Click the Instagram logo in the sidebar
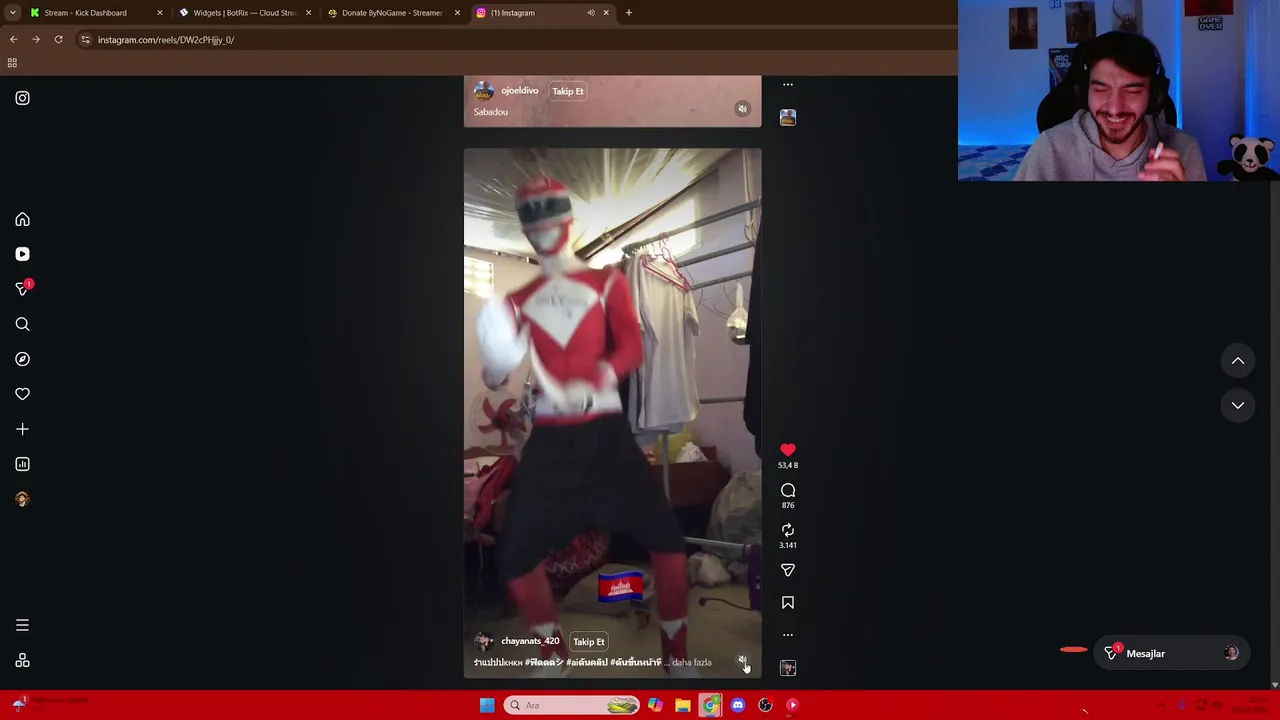This screenshot has width=1280, height=720. tap(22, 98)
